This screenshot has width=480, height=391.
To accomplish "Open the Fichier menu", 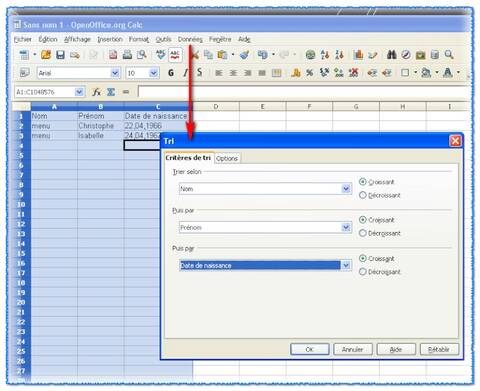I will pos(23,39).
